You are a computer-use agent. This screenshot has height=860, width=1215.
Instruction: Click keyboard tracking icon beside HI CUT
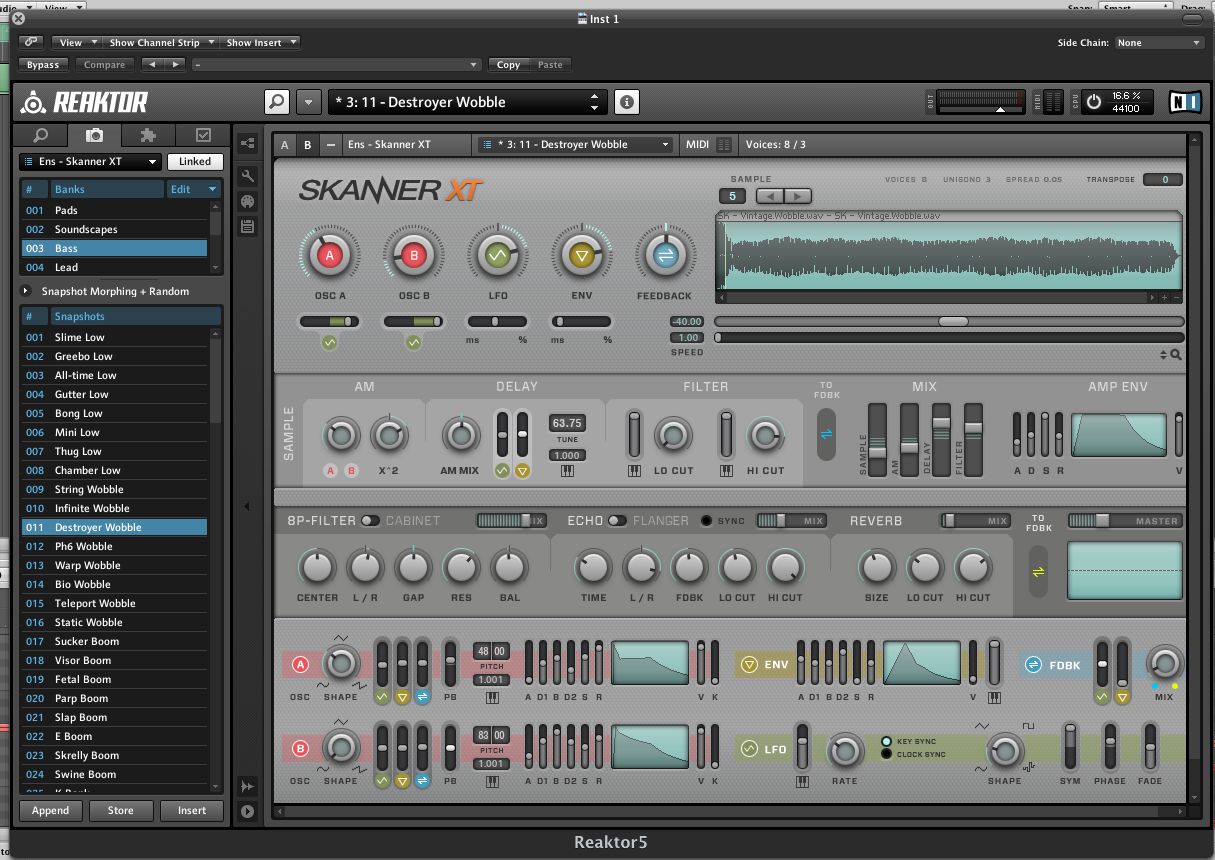(x=727, y=471)
